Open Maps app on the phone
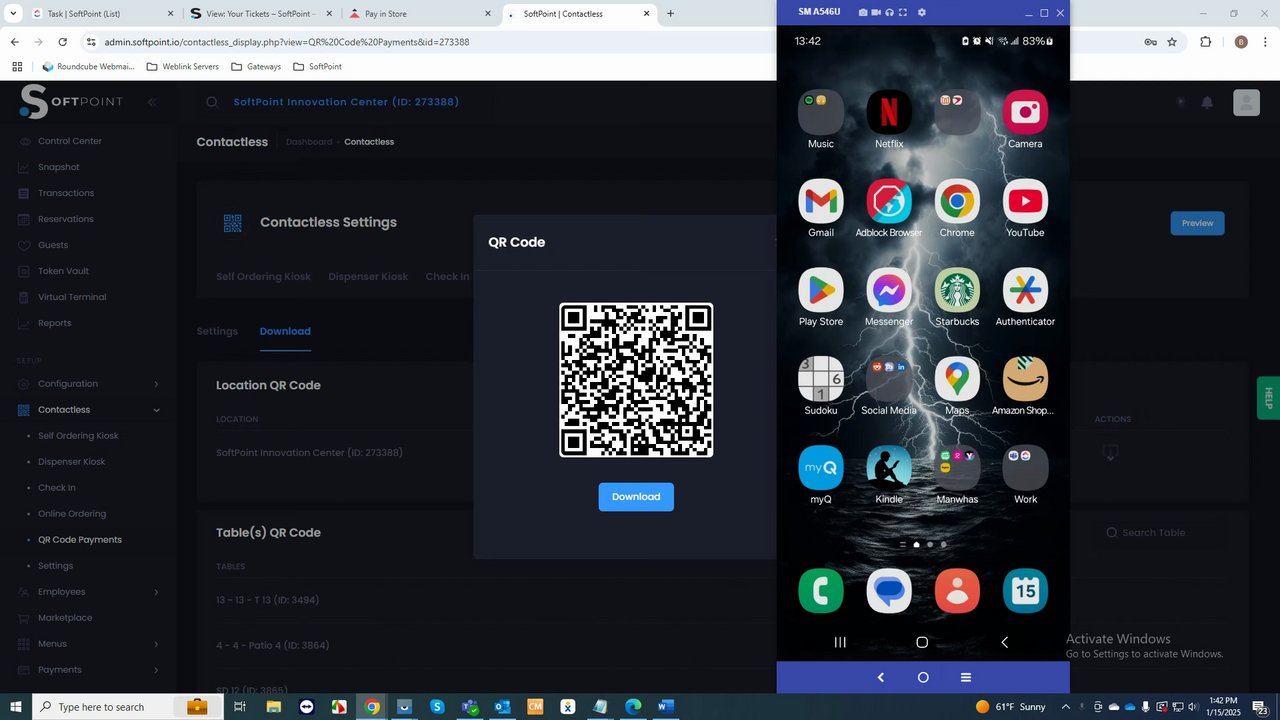This screenshot has width=1280, height=720. click(957, 379)
